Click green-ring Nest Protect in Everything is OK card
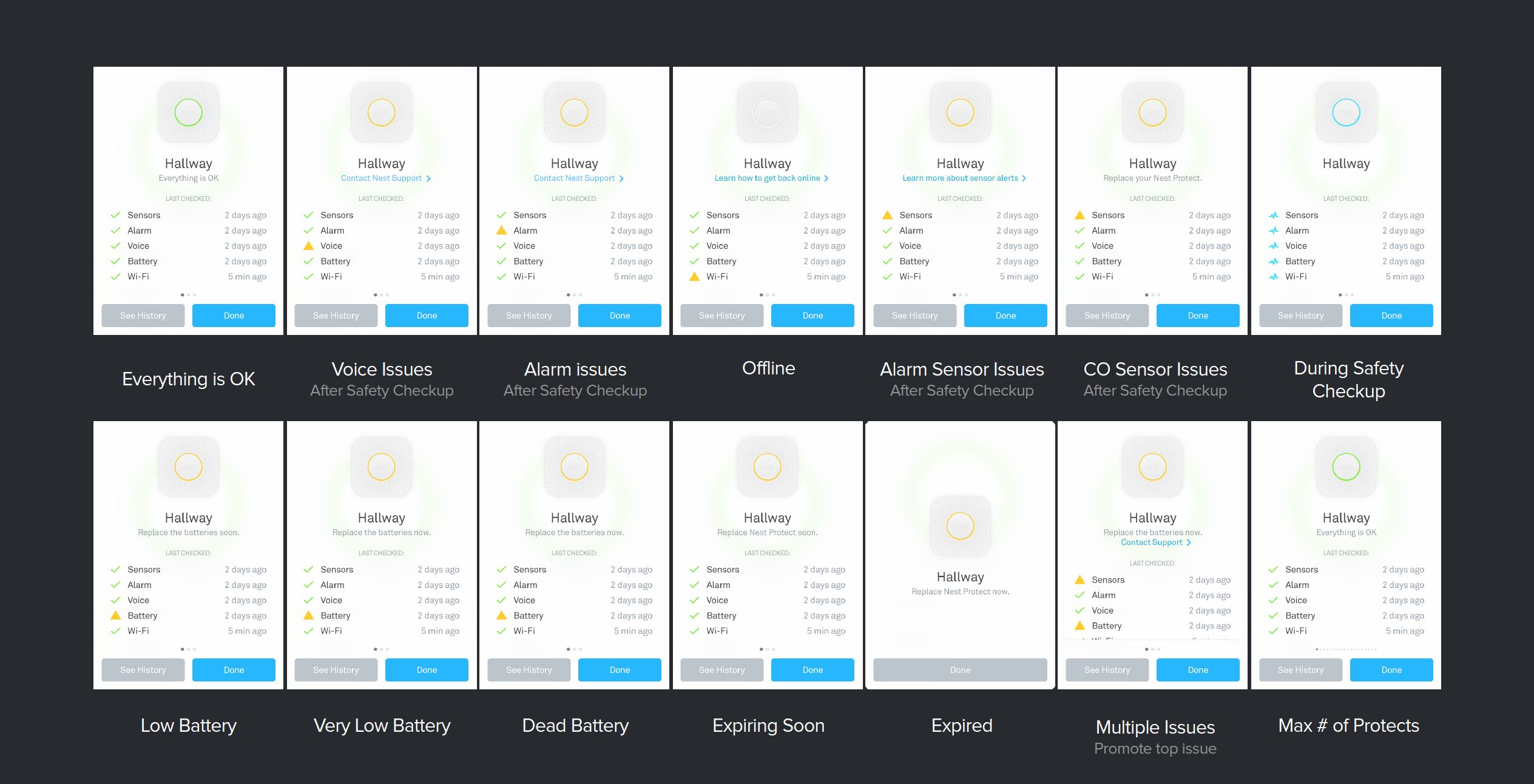The height and width of the screenshot is (784, 1534). (x=188, y=113)
